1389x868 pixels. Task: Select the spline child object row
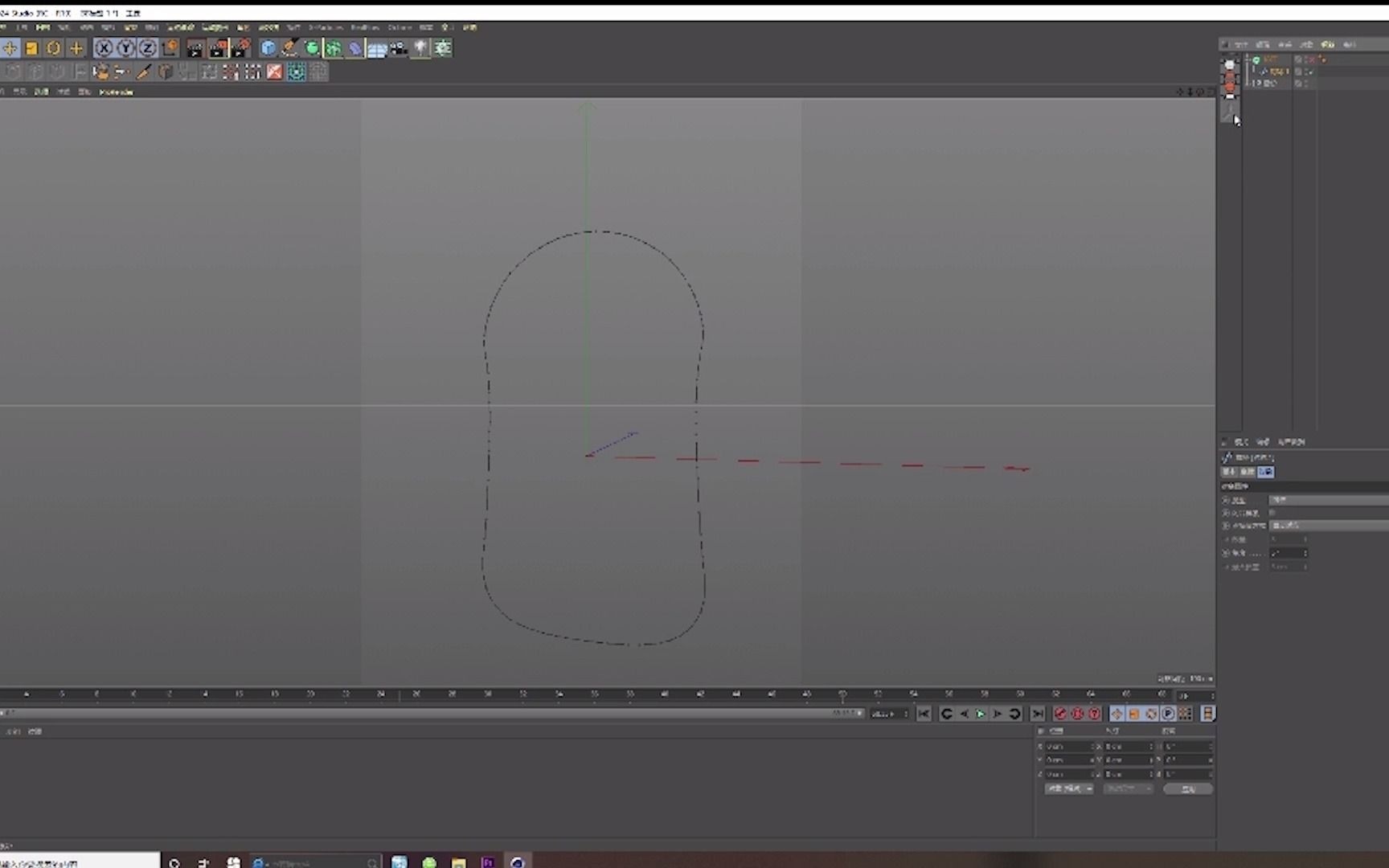coord(1275,72)
